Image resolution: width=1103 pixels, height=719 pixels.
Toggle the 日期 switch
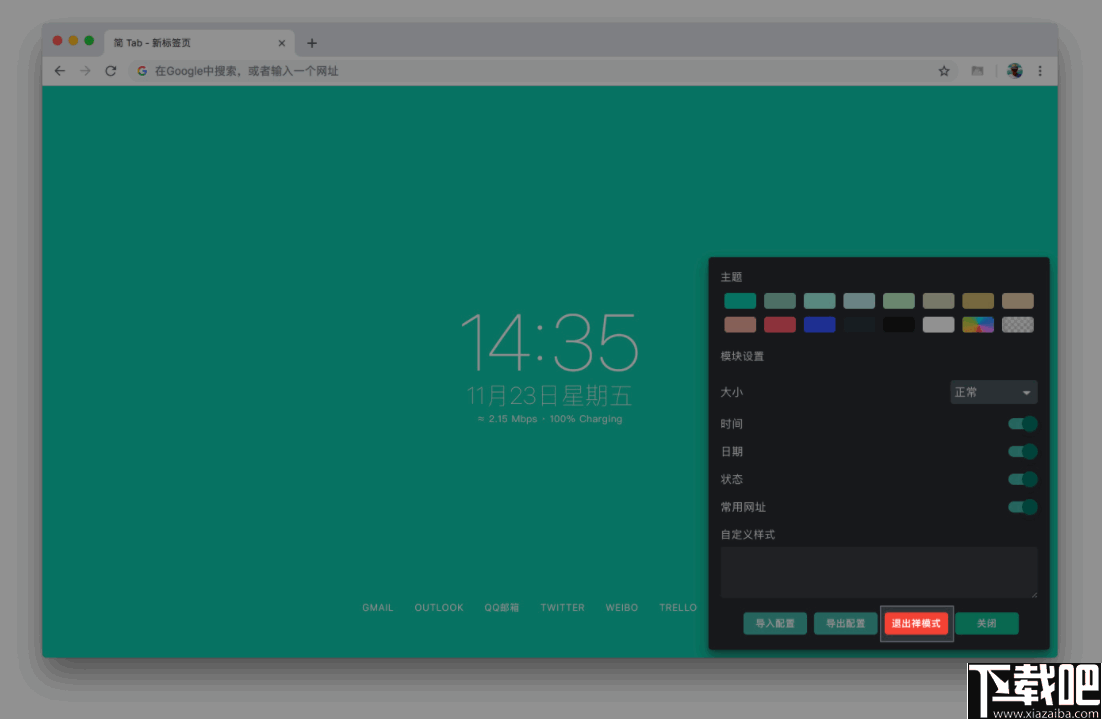pos(1023,452)
